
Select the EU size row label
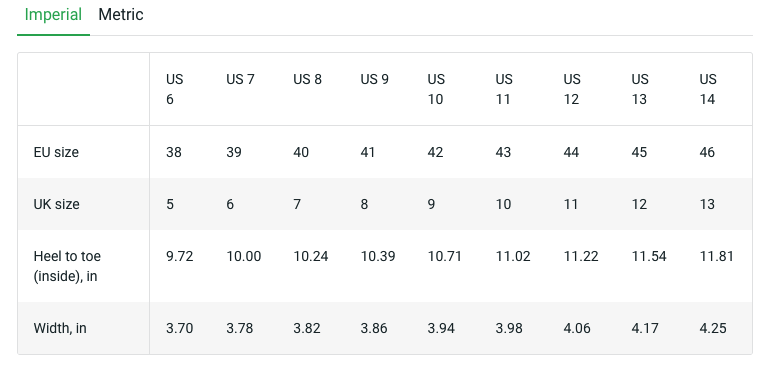pos(56,152)
